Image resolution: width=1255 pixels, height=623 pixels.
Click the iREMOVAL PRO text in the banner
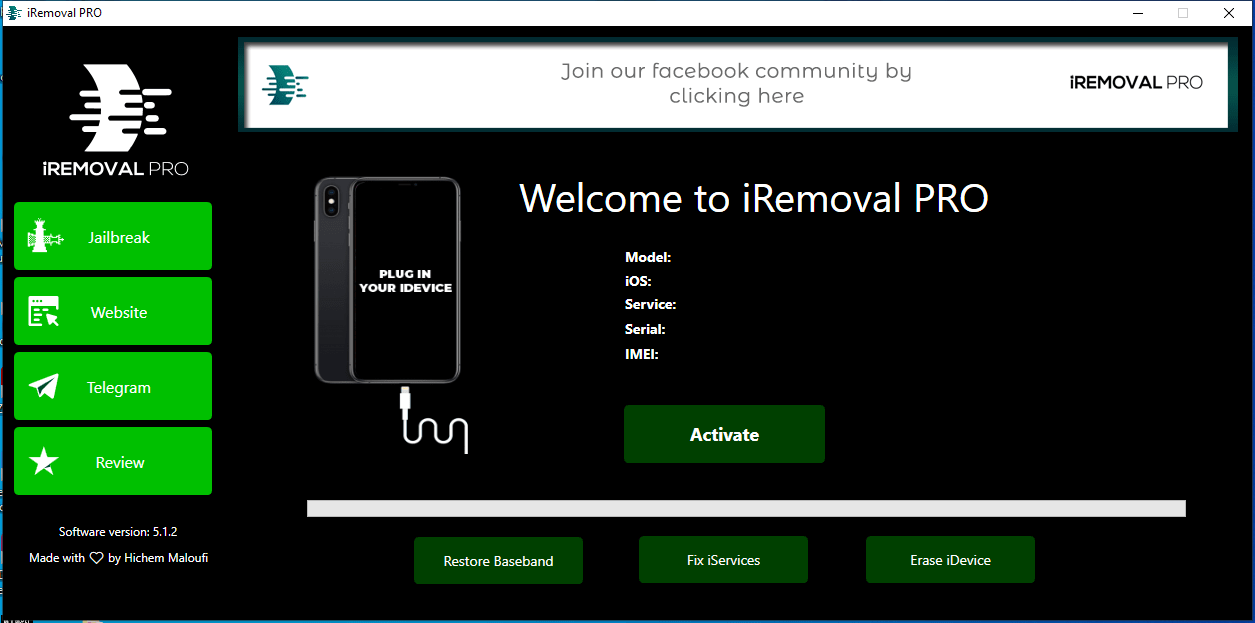(1135, 82)
